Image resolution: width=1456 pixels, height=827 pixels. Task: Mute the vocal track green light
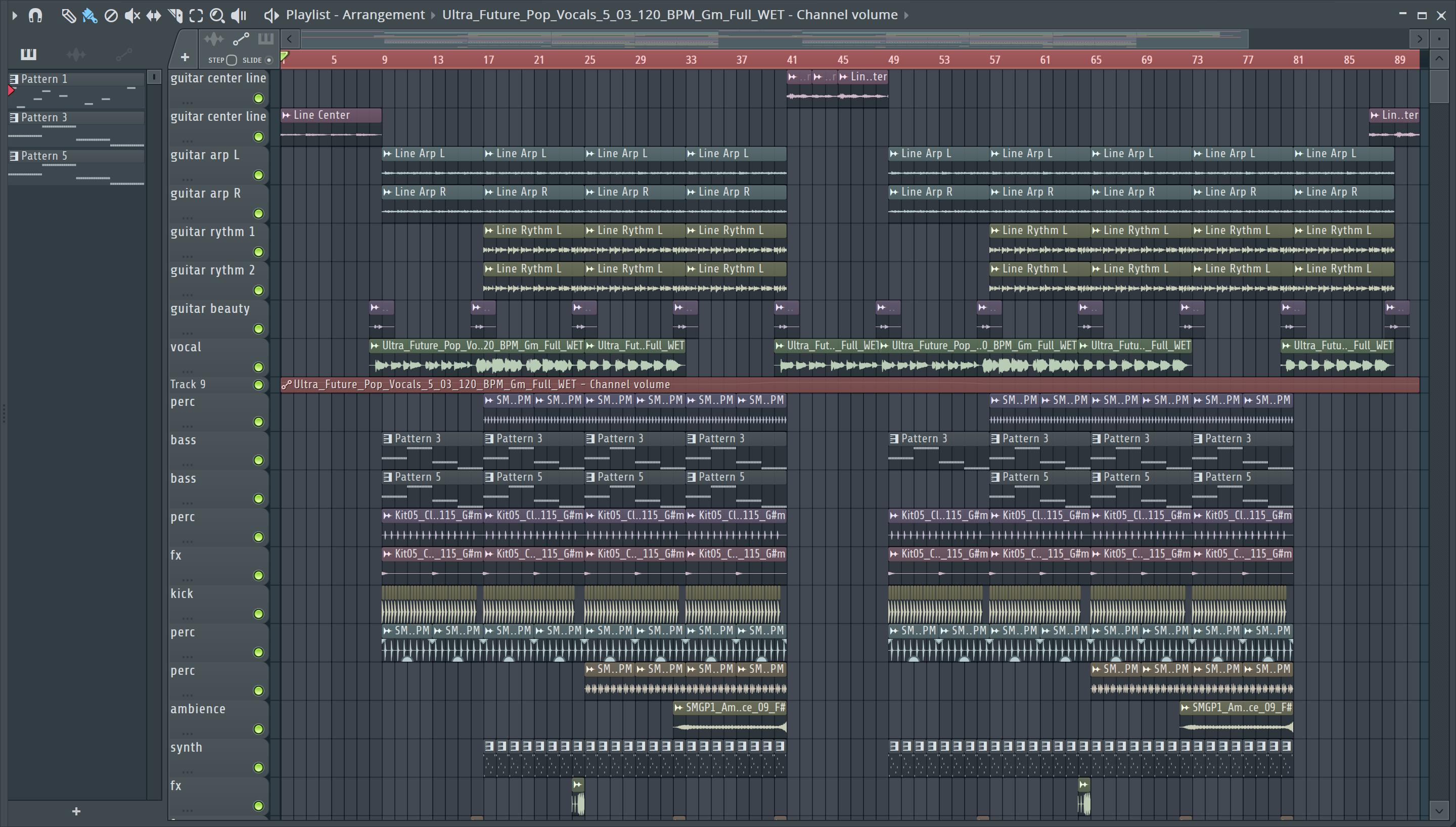click(x=258, y=367)
